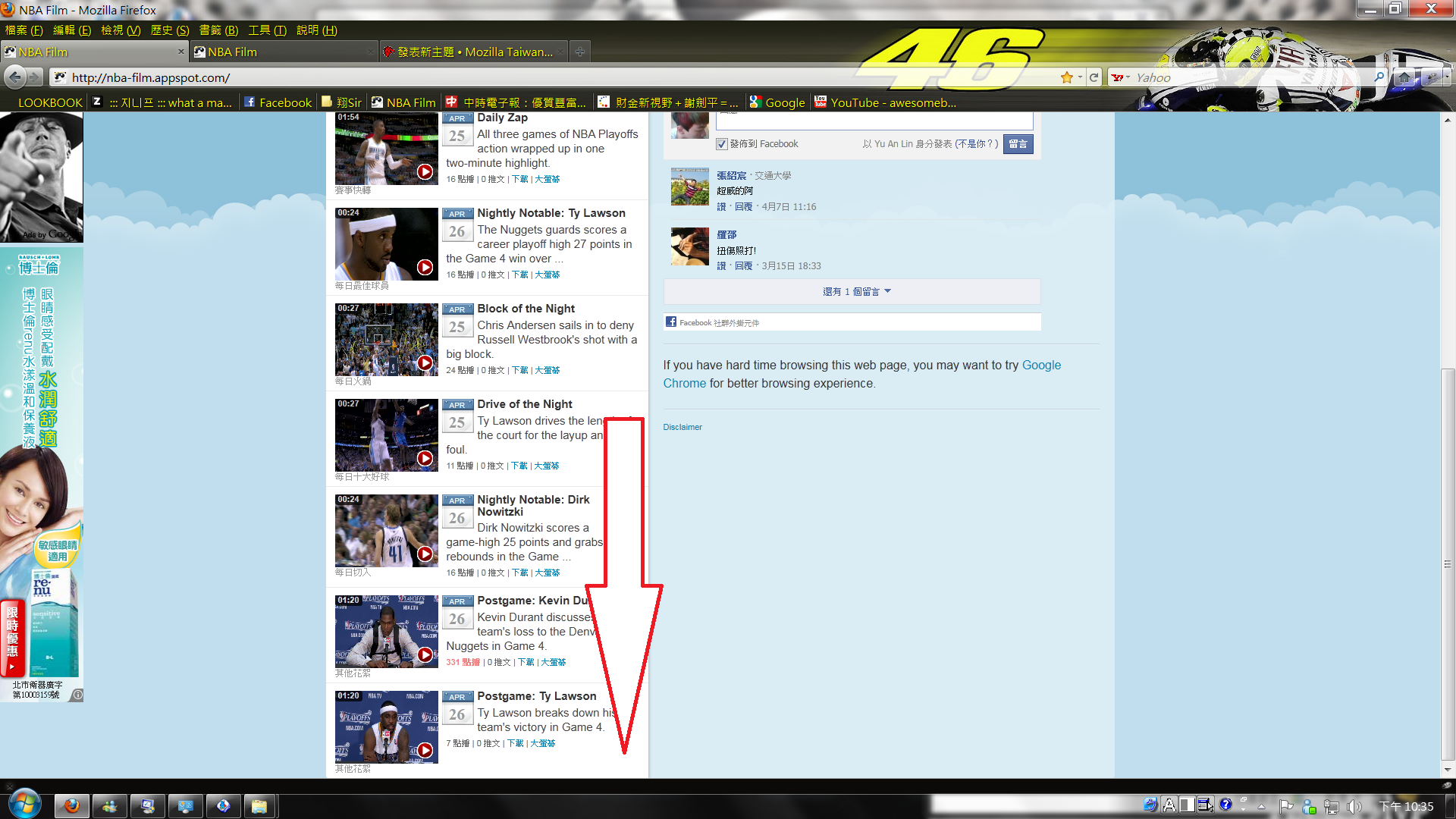Open Yahoo search engine dropdown
Viewport: 1456px width, 819px height.
[x=1121, y=77]
